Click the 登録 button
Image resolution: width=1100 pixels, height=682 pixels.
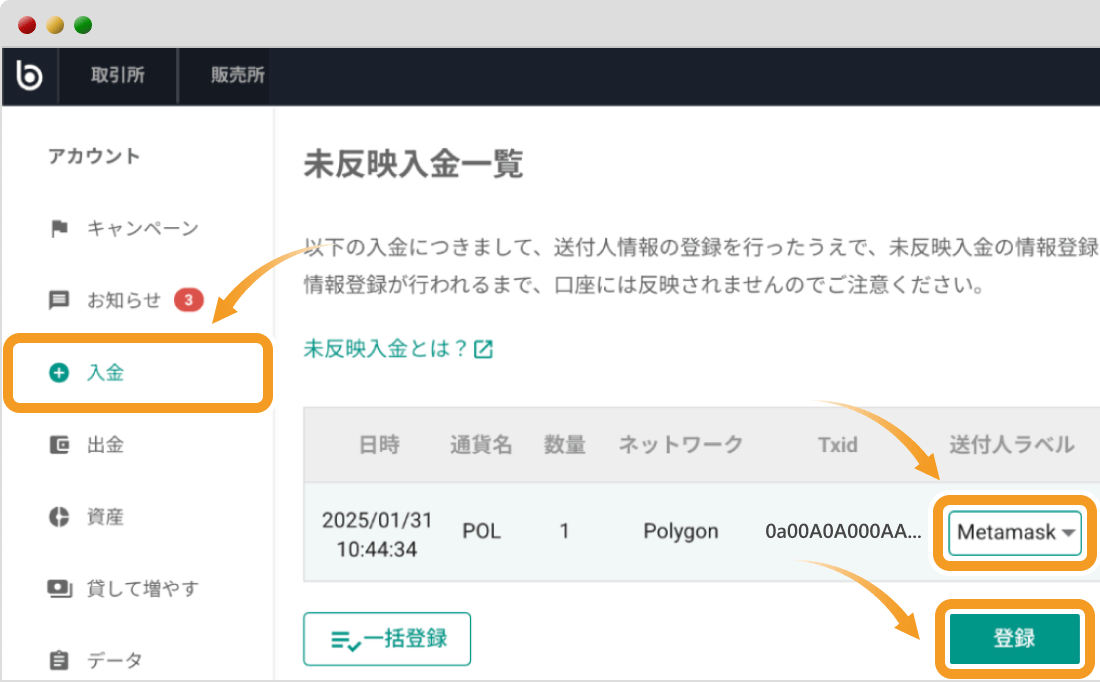[1014, 638]
